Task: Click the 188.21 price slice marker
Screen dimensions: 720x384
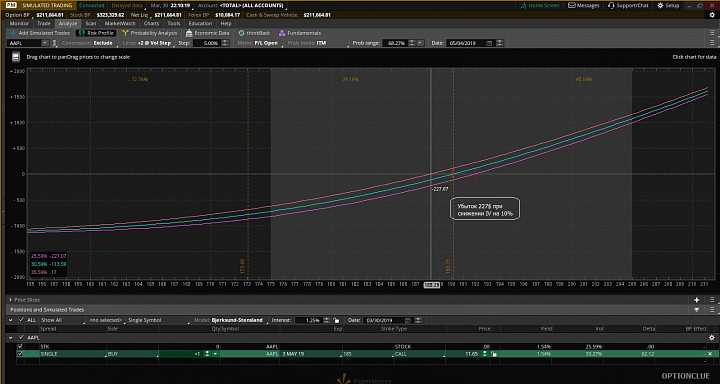Action: click(x=431, y=285)
